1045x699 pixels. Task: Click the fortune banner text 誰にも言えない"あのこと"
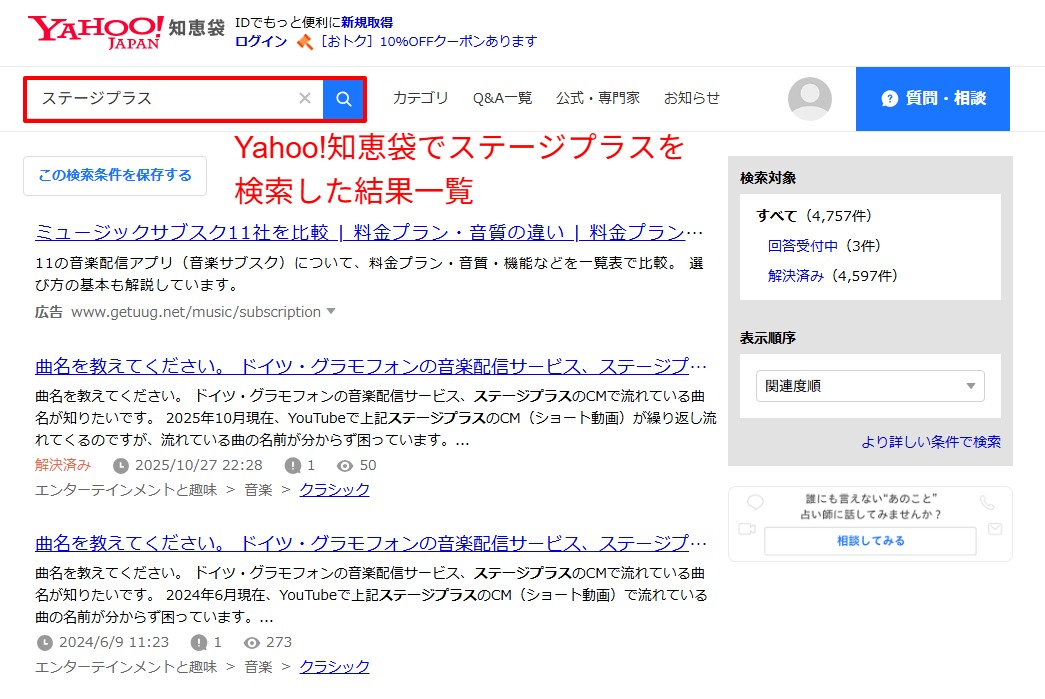click(871, 498)
